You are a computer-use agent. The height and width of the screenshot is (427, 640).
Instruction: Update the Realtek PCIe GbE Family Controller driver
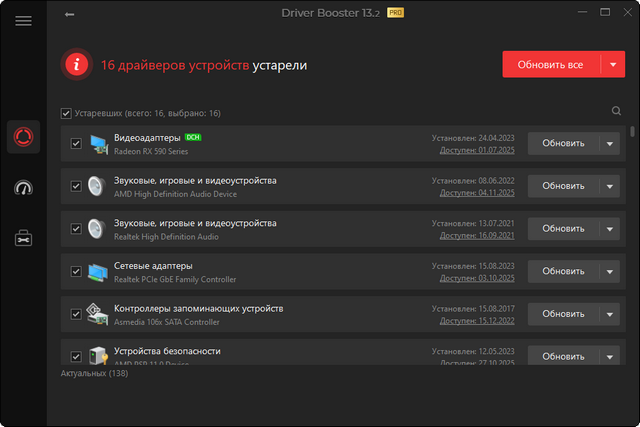[x=563, y=271]
